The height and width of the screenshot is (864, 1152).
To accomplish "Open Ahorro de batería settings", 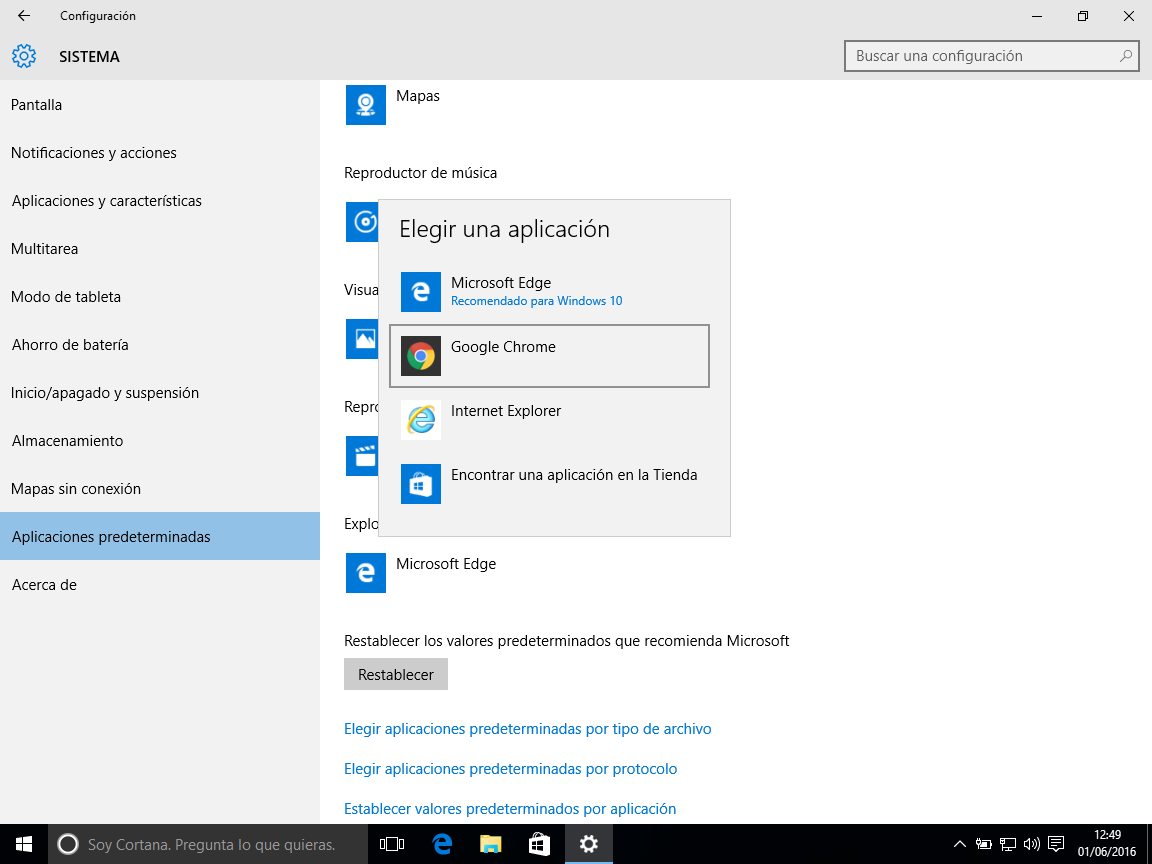I will [160, 345].
